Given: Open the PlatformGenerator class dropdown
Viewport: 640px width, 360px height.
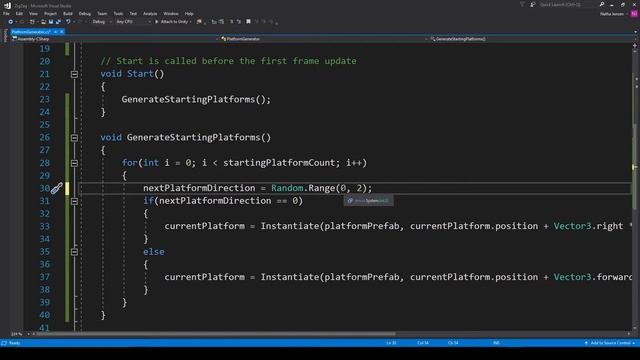Looking at the screenshot, I should point(324,39).
